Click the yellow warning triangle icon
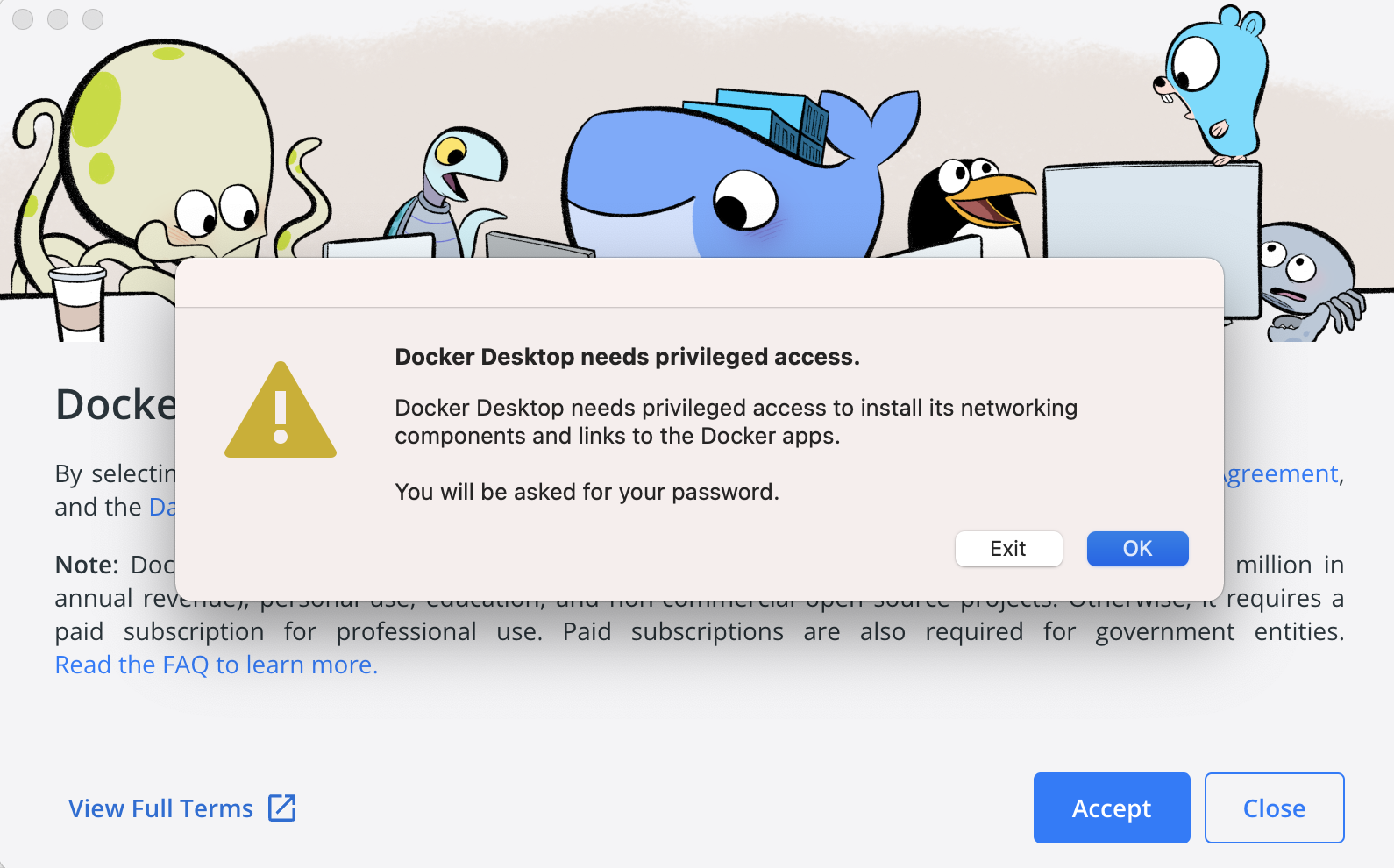The height and width of the screenshot is (868, 1394). click(281, 410)
